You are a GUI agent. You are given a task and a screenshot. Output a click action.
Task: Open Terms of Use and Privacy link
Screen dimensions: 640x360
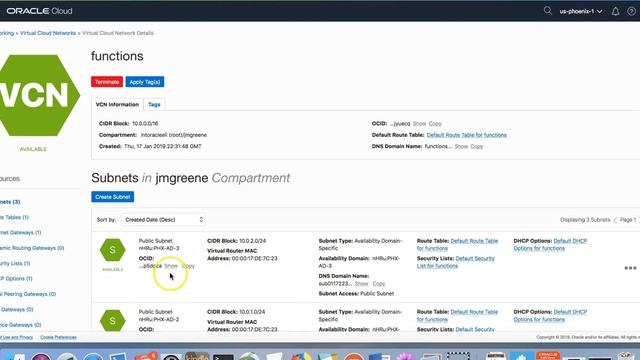(x=16, y=337)
